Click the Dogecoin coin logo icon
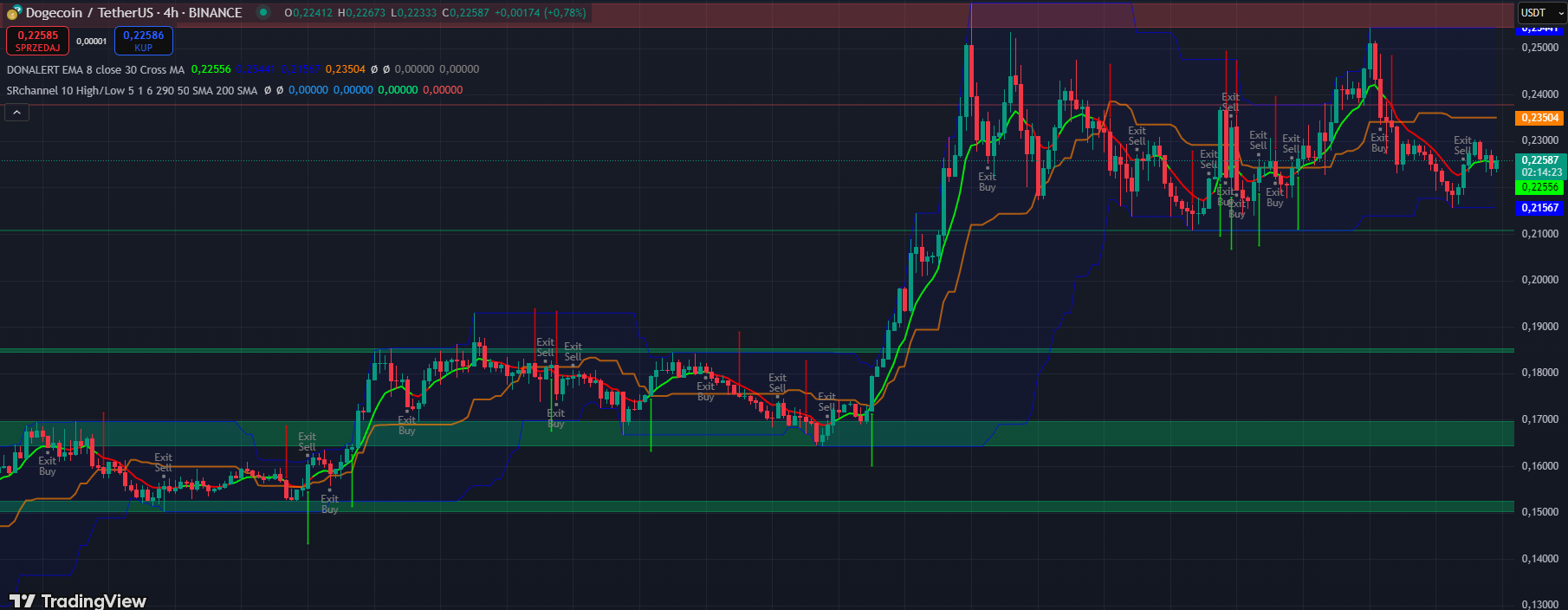This screenshot has height=610, width=1568. (x=14, y=13)
